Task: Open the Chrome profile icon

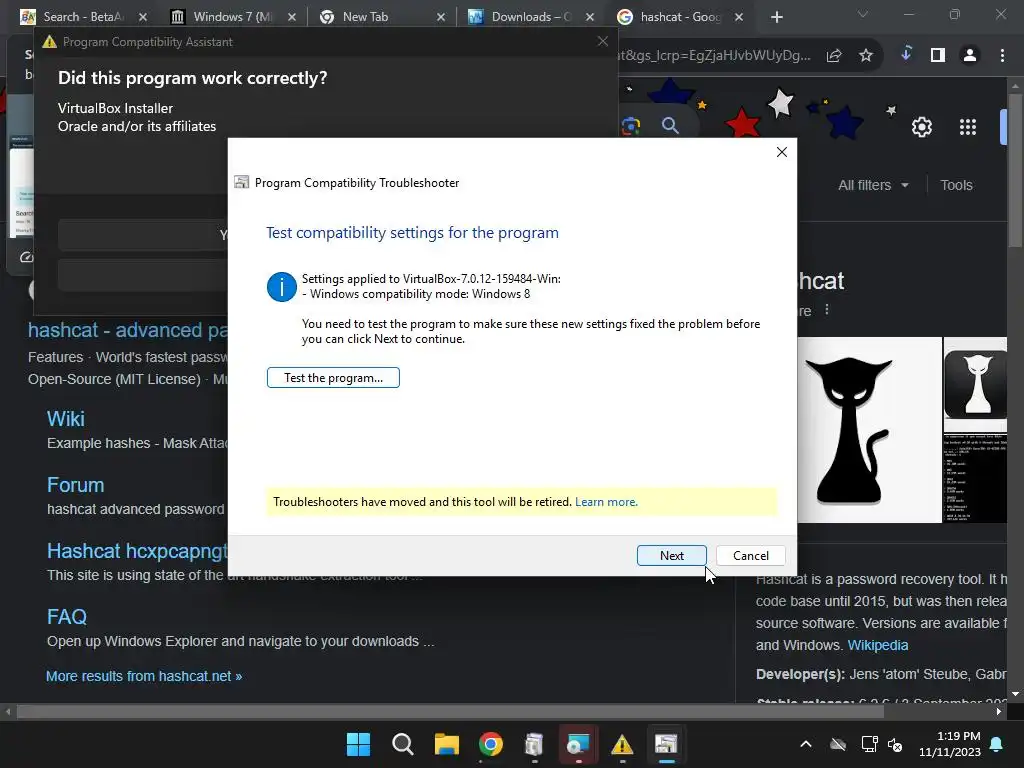Action: [970, 56]
